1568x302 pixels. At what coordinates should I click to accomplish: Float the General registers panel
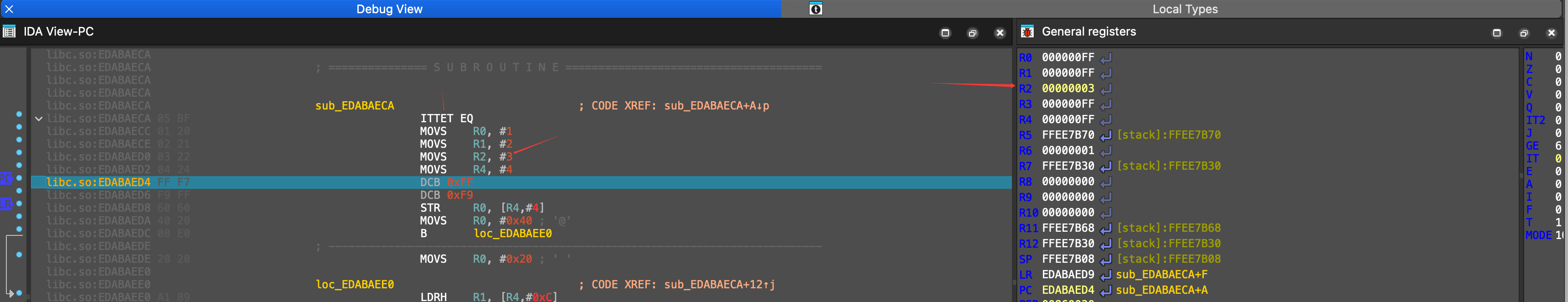[1524, 33]
